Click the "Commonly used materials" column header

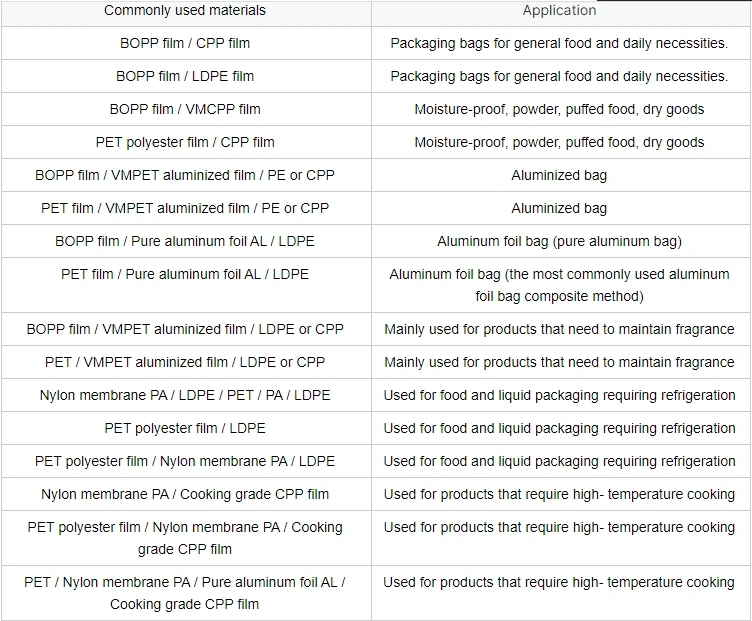tap(185, 11)
